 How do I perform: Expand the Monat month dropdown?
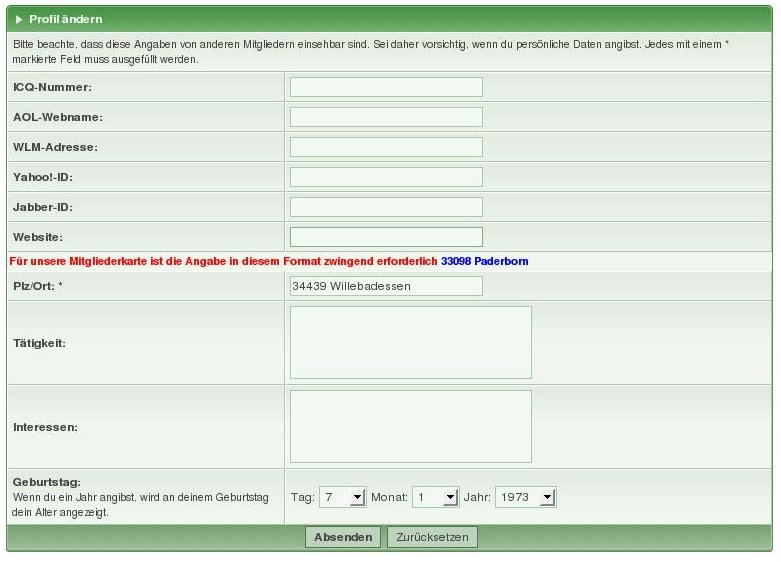(x=435, y=497)
